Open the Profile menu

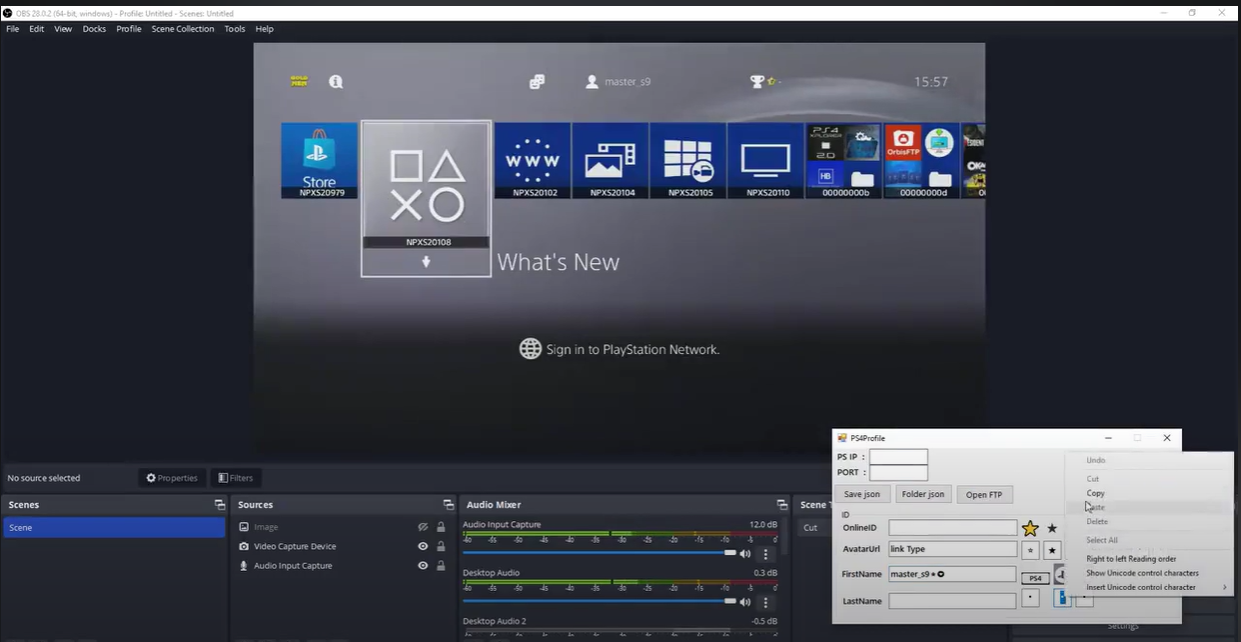click(x=129, y=29)
